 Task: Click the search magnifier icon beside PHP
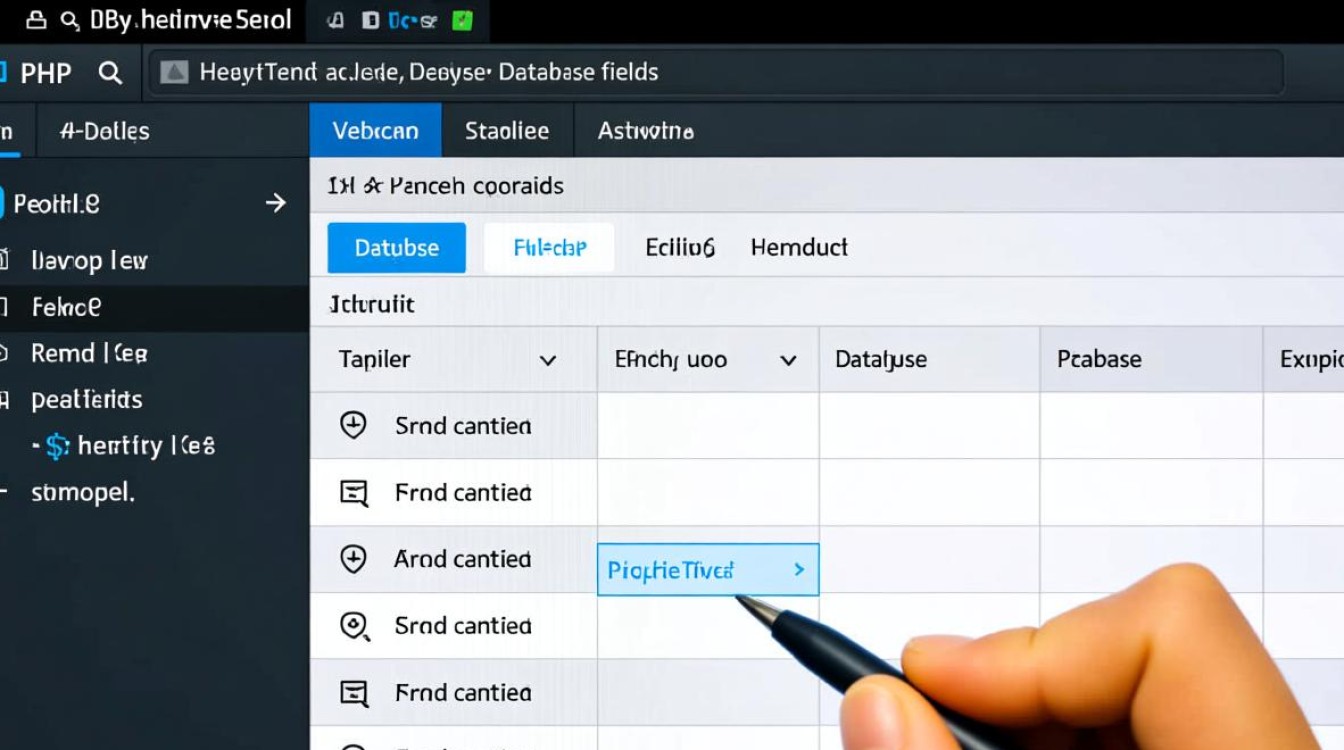point(110,73)
